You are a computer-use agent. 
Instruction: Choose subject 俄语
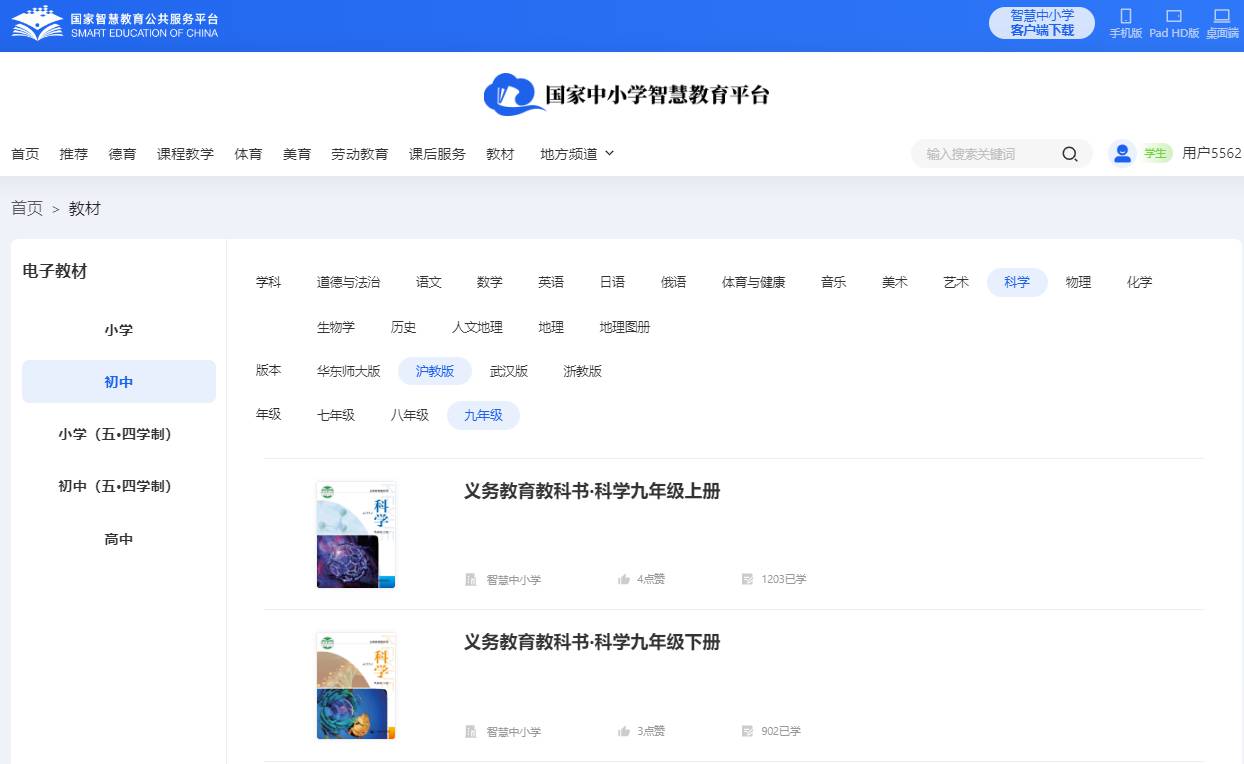(x=674, y=282)
